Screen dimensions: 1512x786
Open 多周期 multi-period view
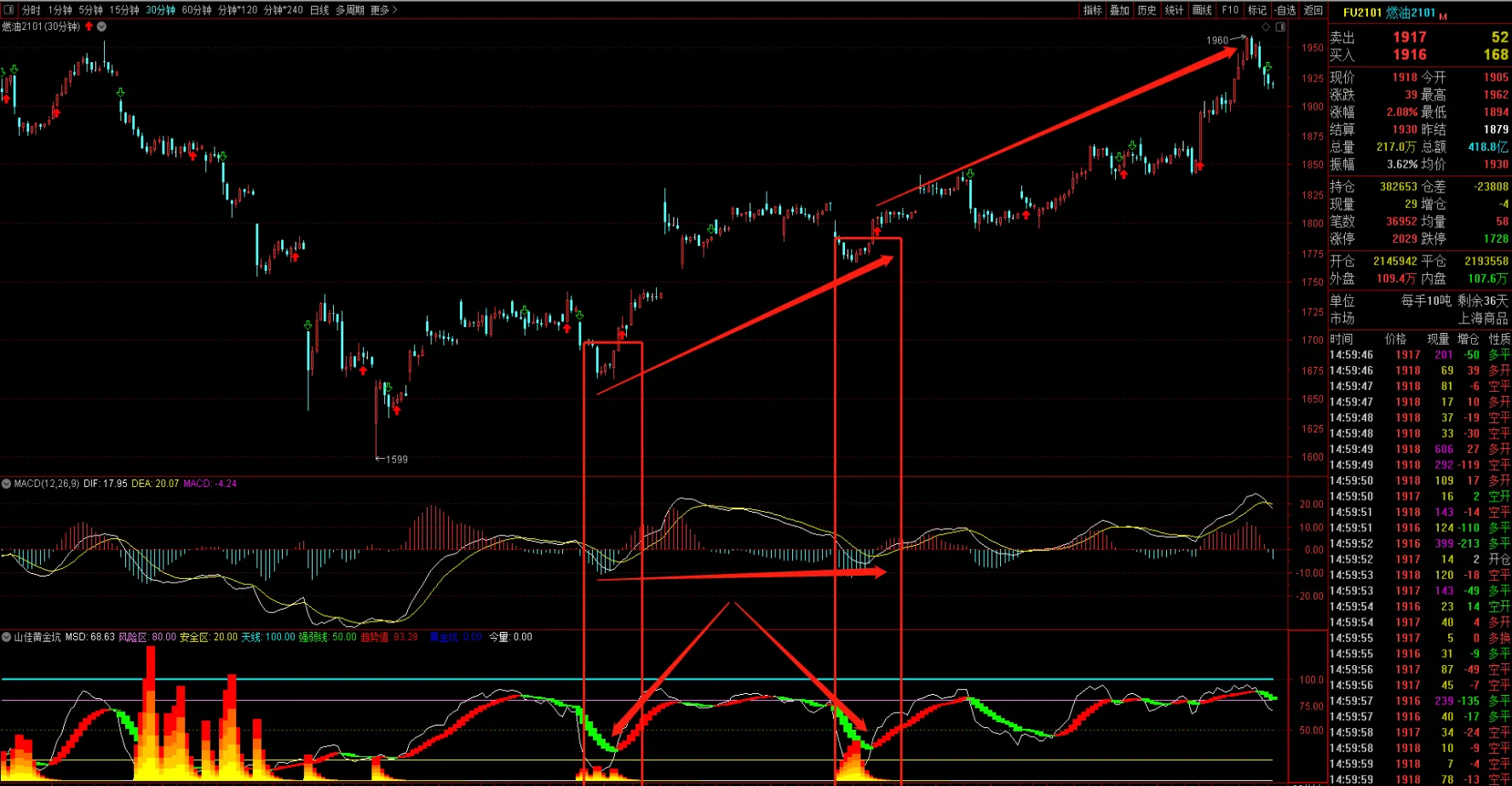349,10
